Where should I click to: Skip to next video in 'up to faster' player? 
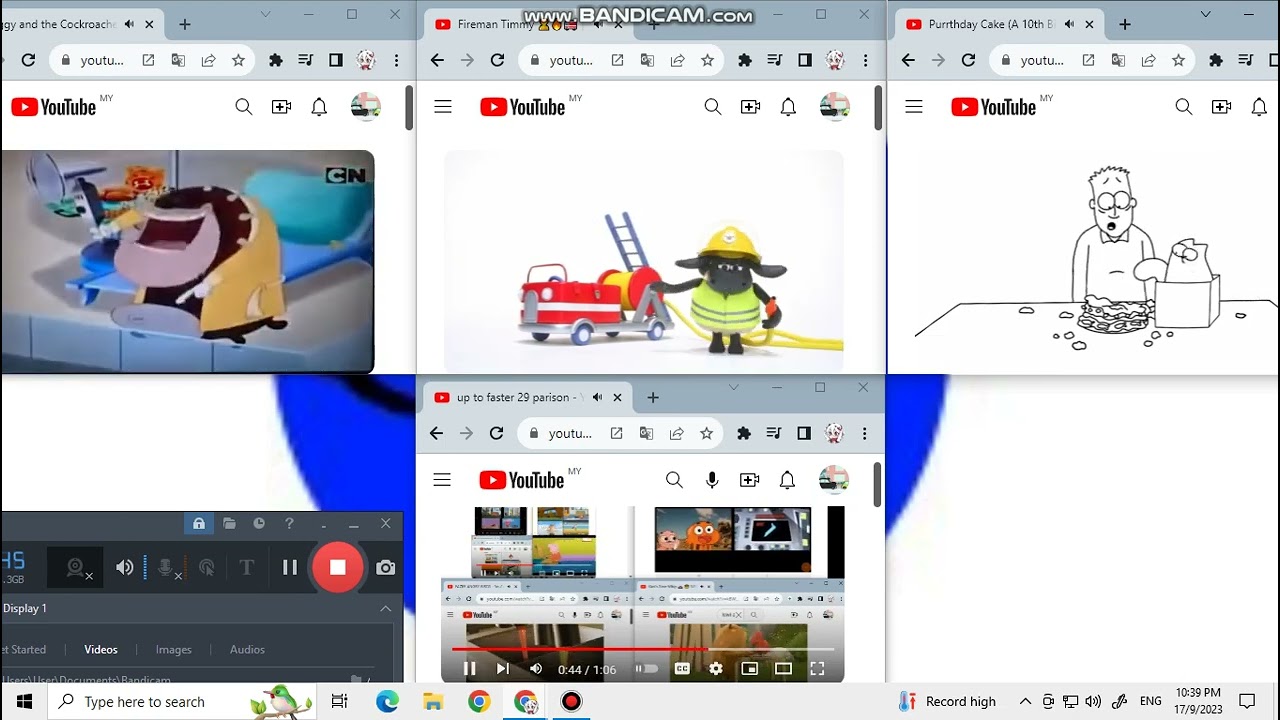[x=502, y=669]
